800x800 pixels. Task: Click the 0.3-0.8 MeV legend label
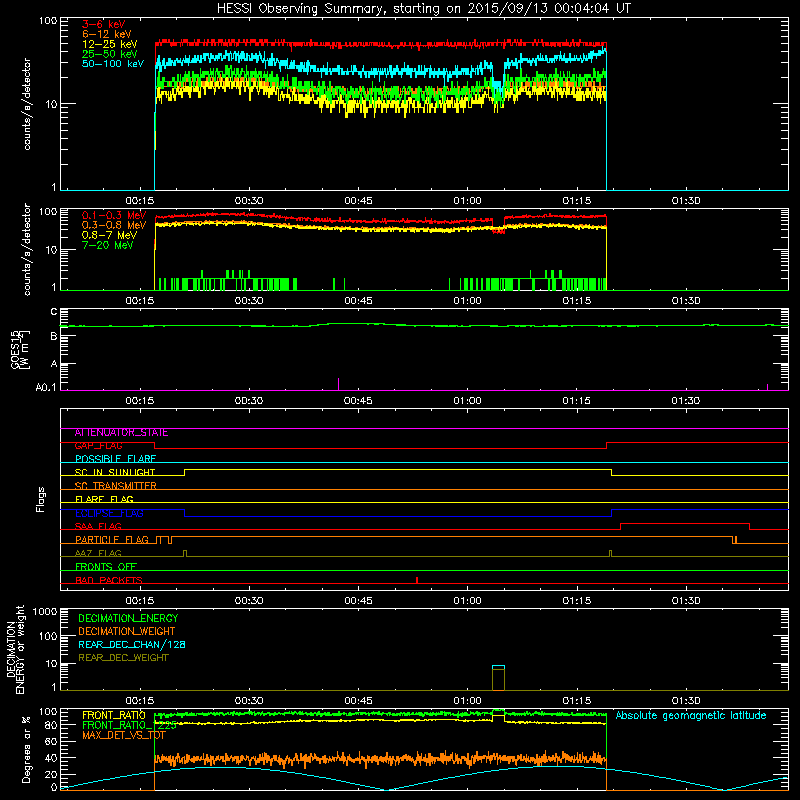click(x=114, y=225)
